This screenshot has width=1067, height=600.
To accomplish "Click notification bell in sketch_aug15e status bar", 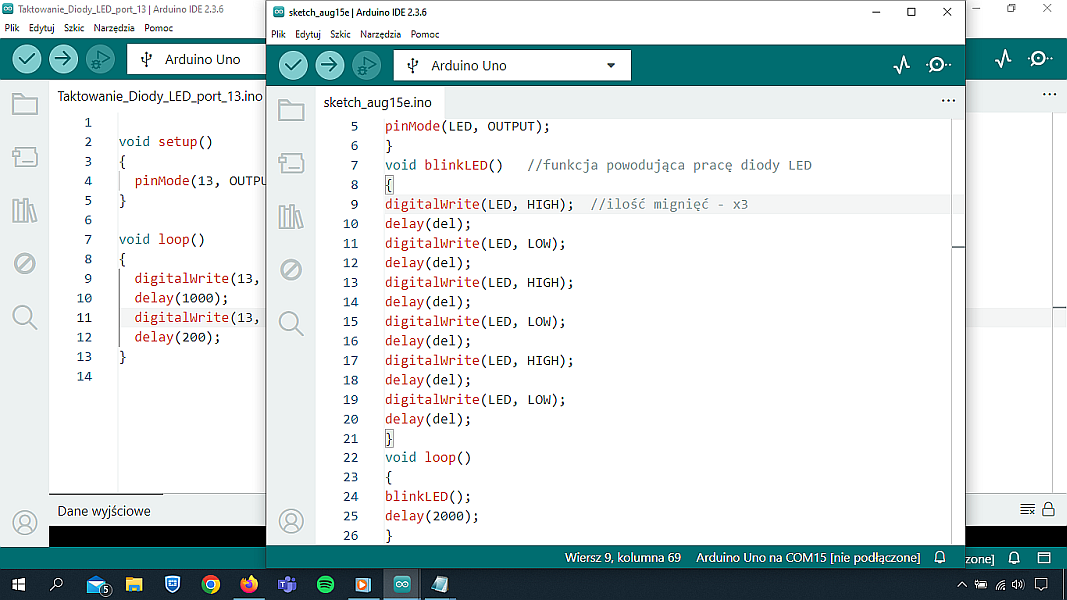I will [x=940, y=557].
